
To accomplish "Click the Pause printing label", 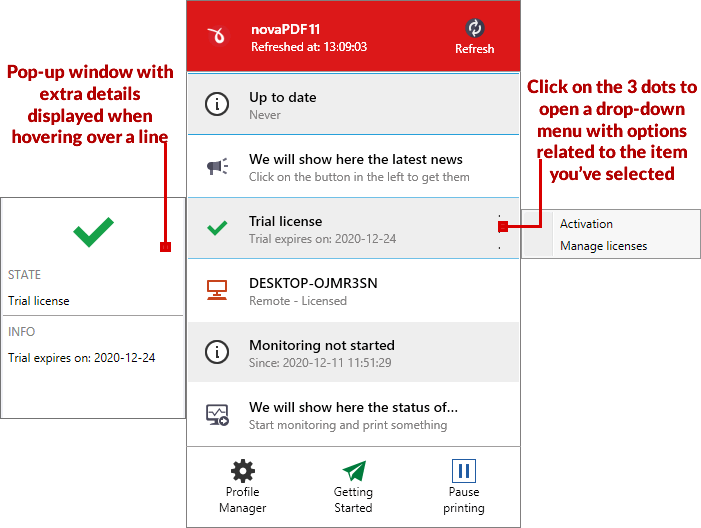I will tap(464, 500).
